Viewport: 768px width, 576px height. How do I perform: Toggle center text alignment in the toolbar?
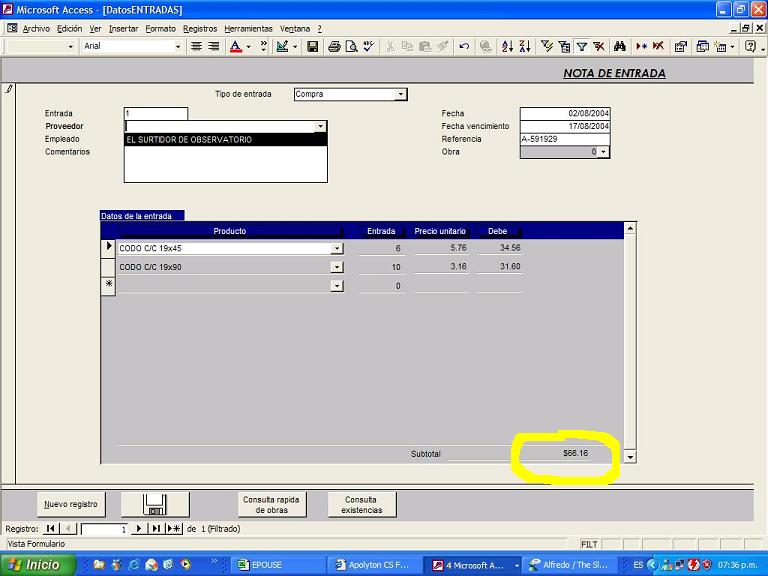[197, 46]
